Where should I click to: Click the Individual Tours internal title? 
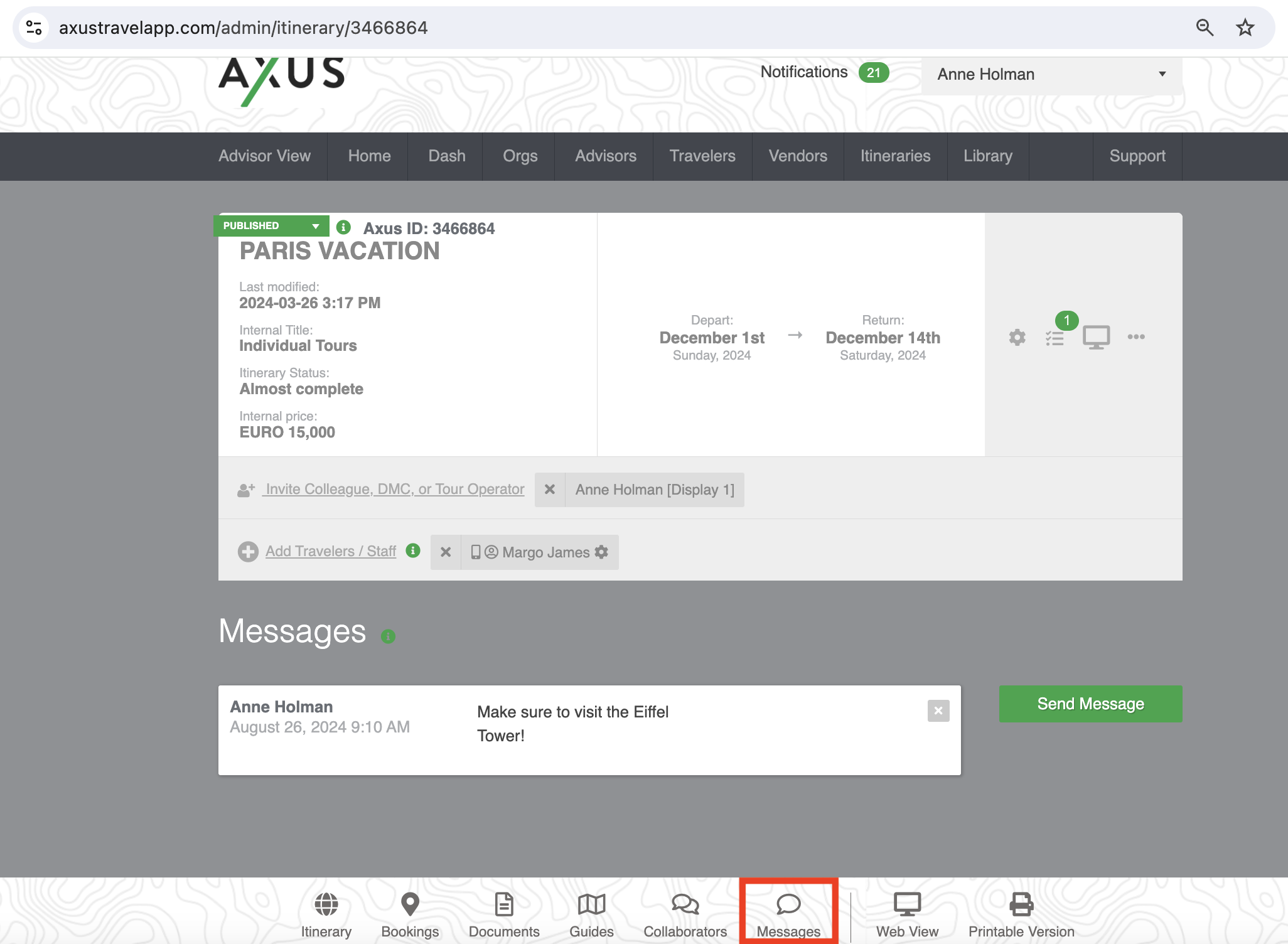(x=298, y=346)
